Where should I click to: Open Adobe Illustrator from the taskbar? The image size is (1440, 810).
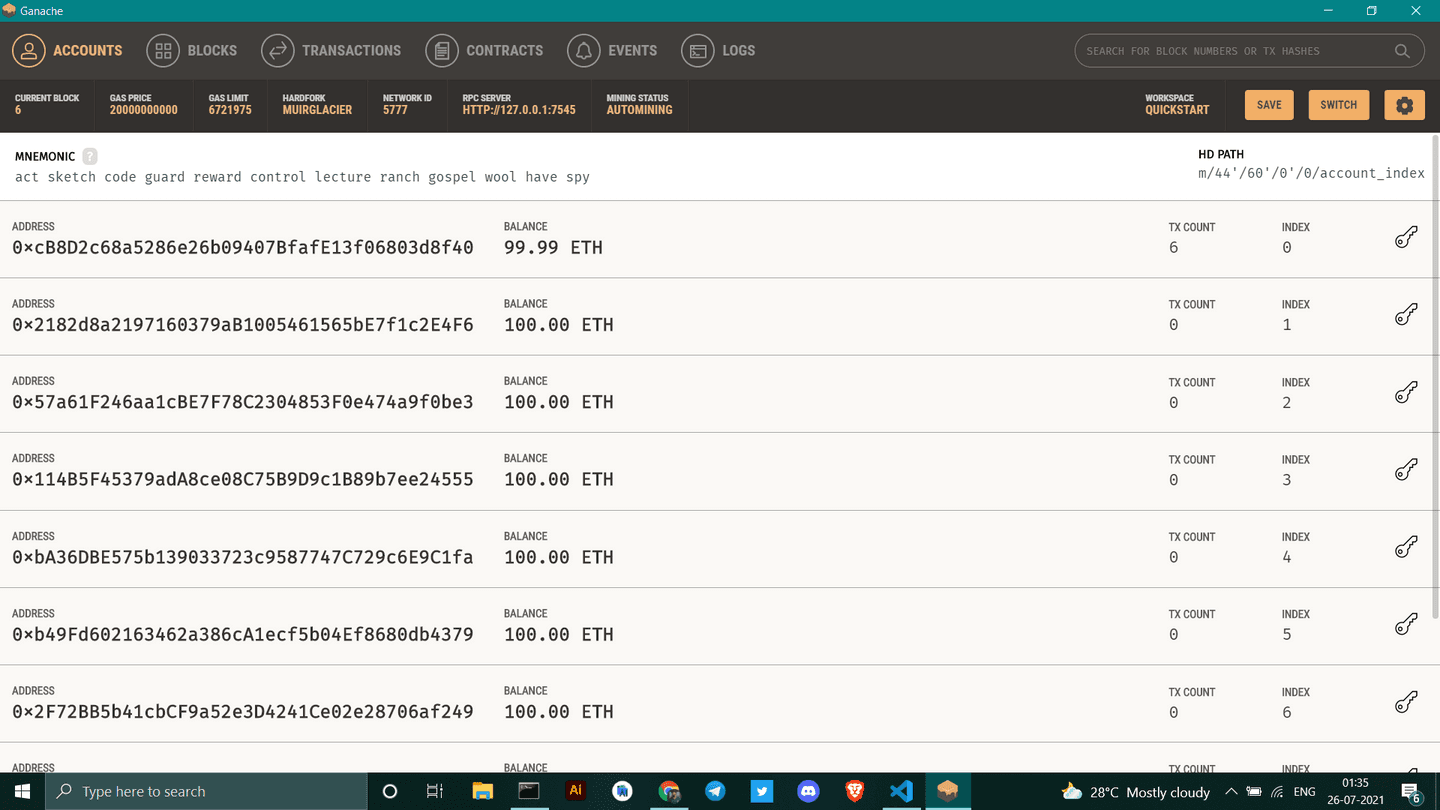[575, 791]
